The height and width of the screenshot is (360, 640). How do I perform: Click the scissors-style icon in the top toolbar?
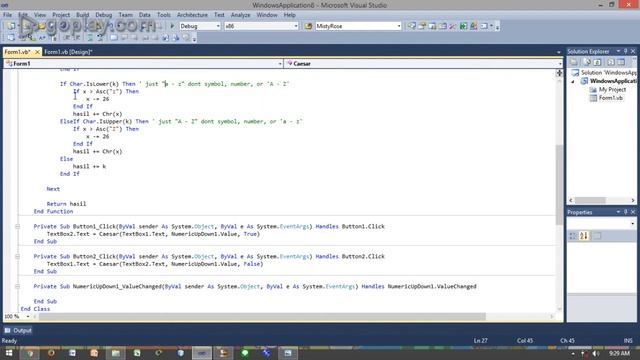(453, 26)
